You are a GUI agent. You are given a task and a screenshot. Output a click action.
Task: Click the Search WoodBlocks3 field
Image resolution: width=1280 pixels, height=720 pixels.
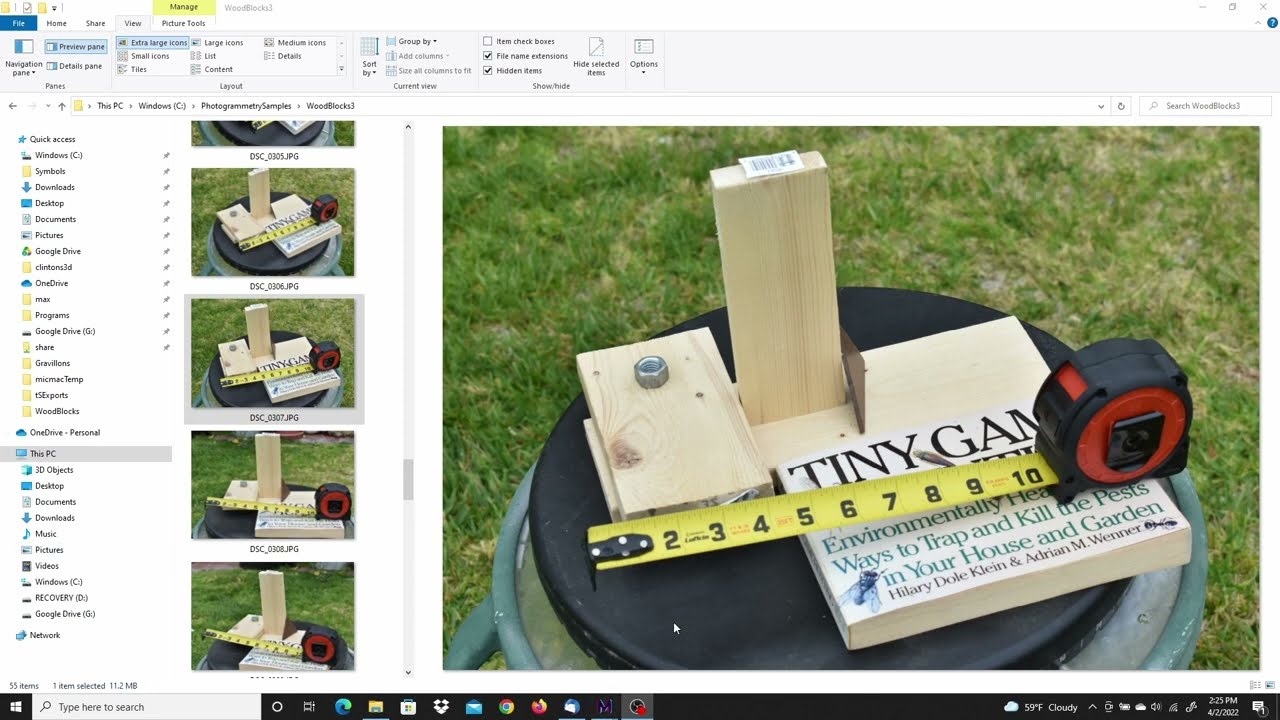(1205, 106)
